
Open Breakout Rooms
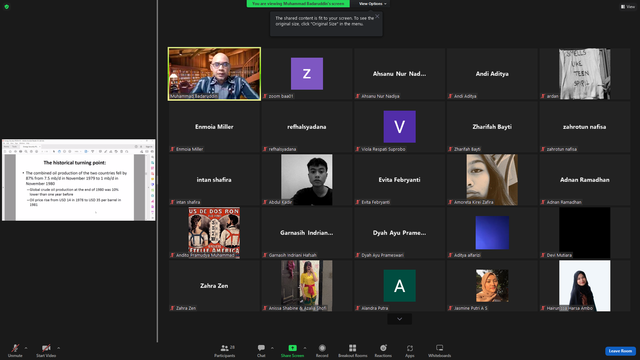point(353,350)
